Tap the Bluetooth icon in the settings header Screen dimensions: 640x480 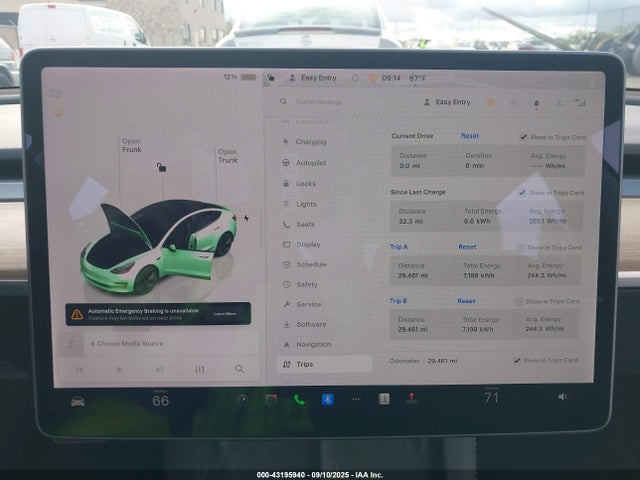559,103
